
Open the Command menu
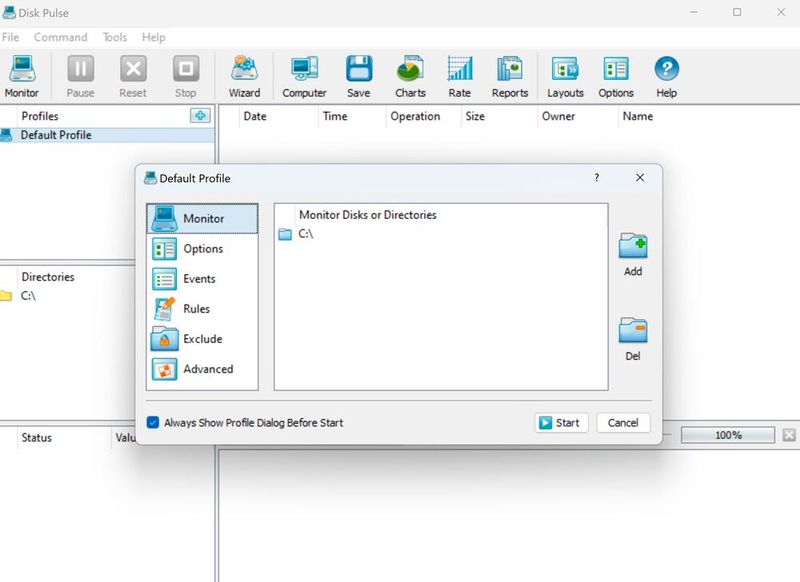click(60, 37)
